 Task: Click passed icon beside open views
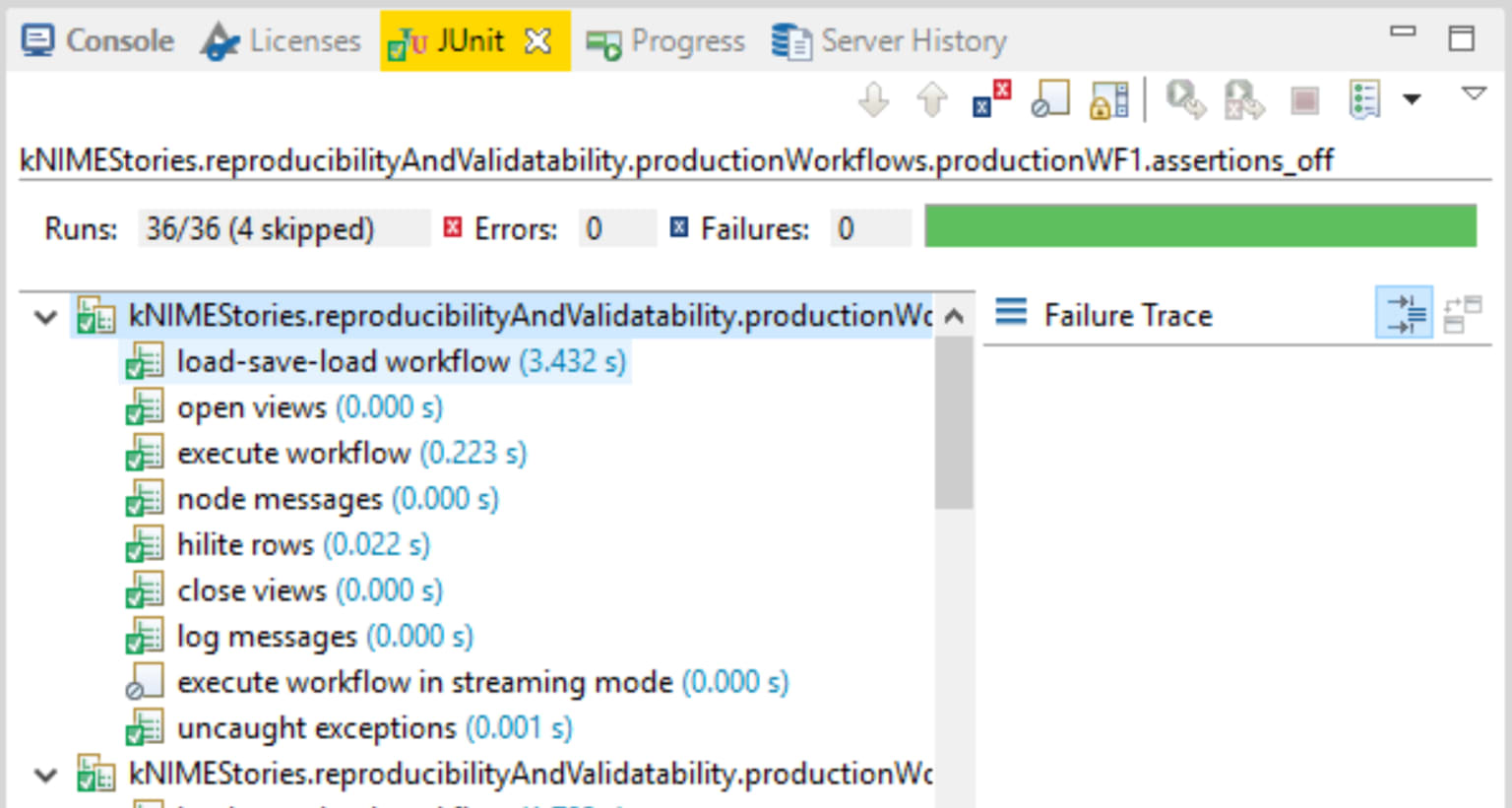(145, 406)
